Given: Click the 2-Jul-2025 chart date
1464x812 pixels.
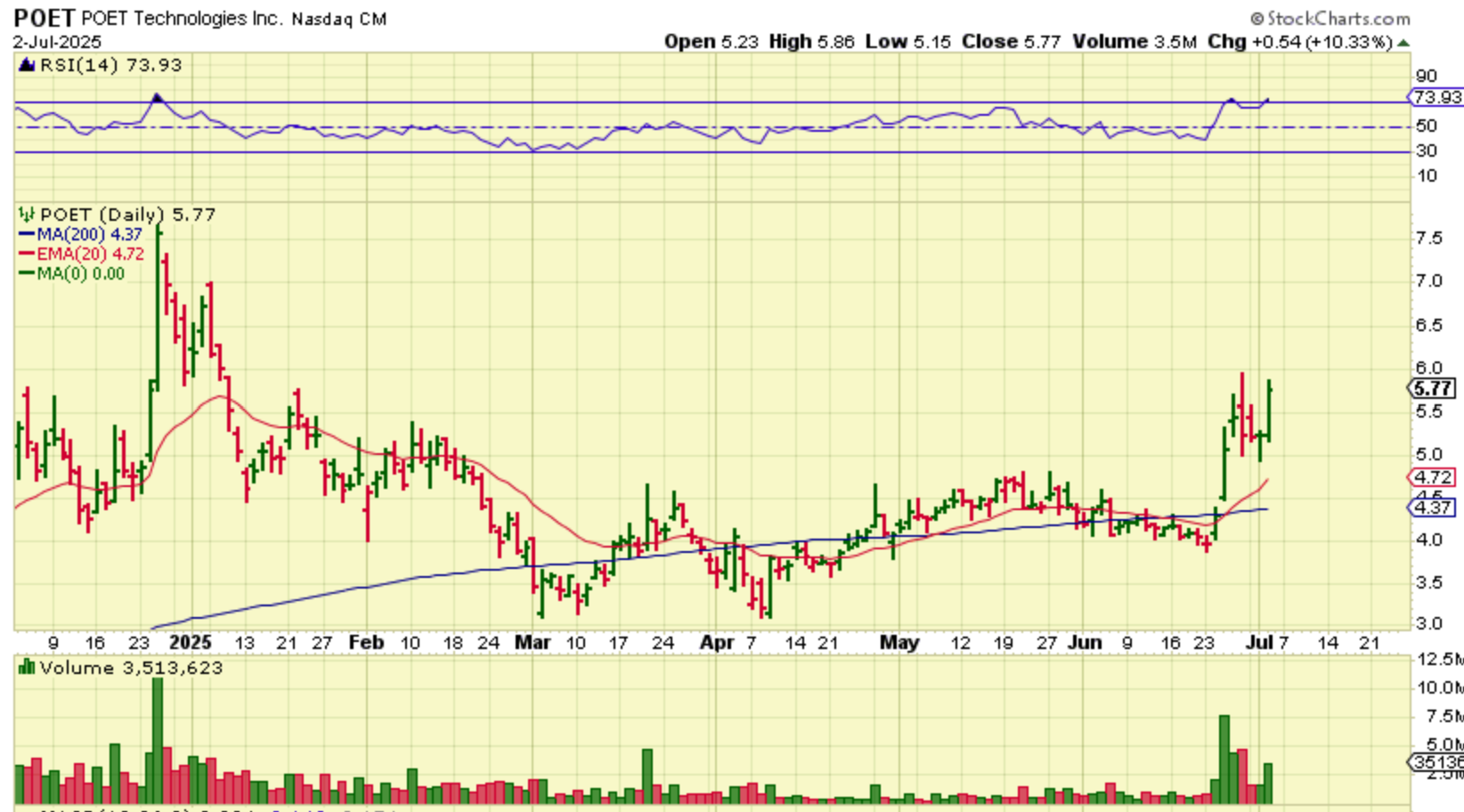Looking at the screenshot, I should (57, 42).
